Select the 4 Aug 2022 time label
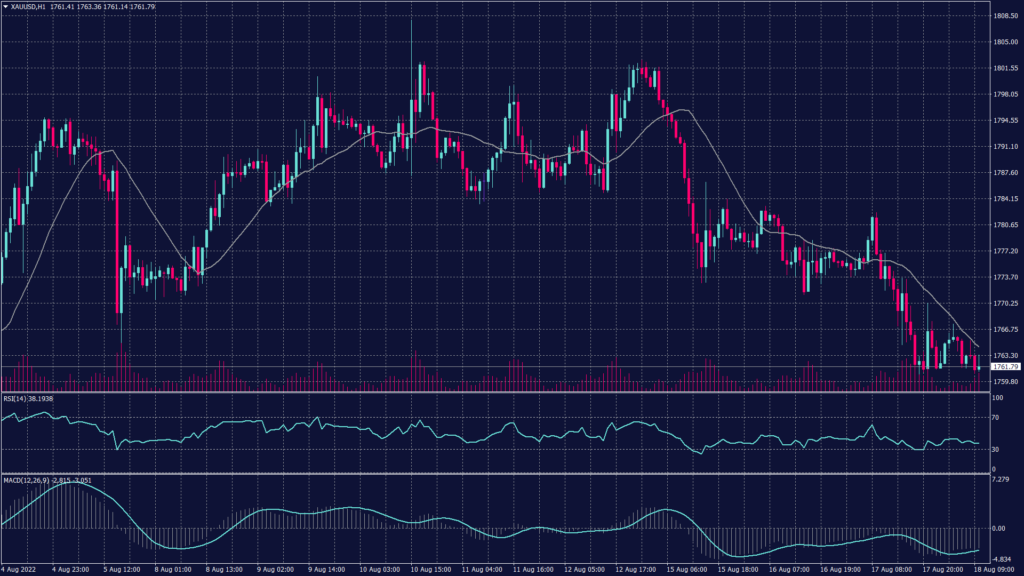Image resolution: width=1024 pixels, height=576 pixels. pos(18,567)
